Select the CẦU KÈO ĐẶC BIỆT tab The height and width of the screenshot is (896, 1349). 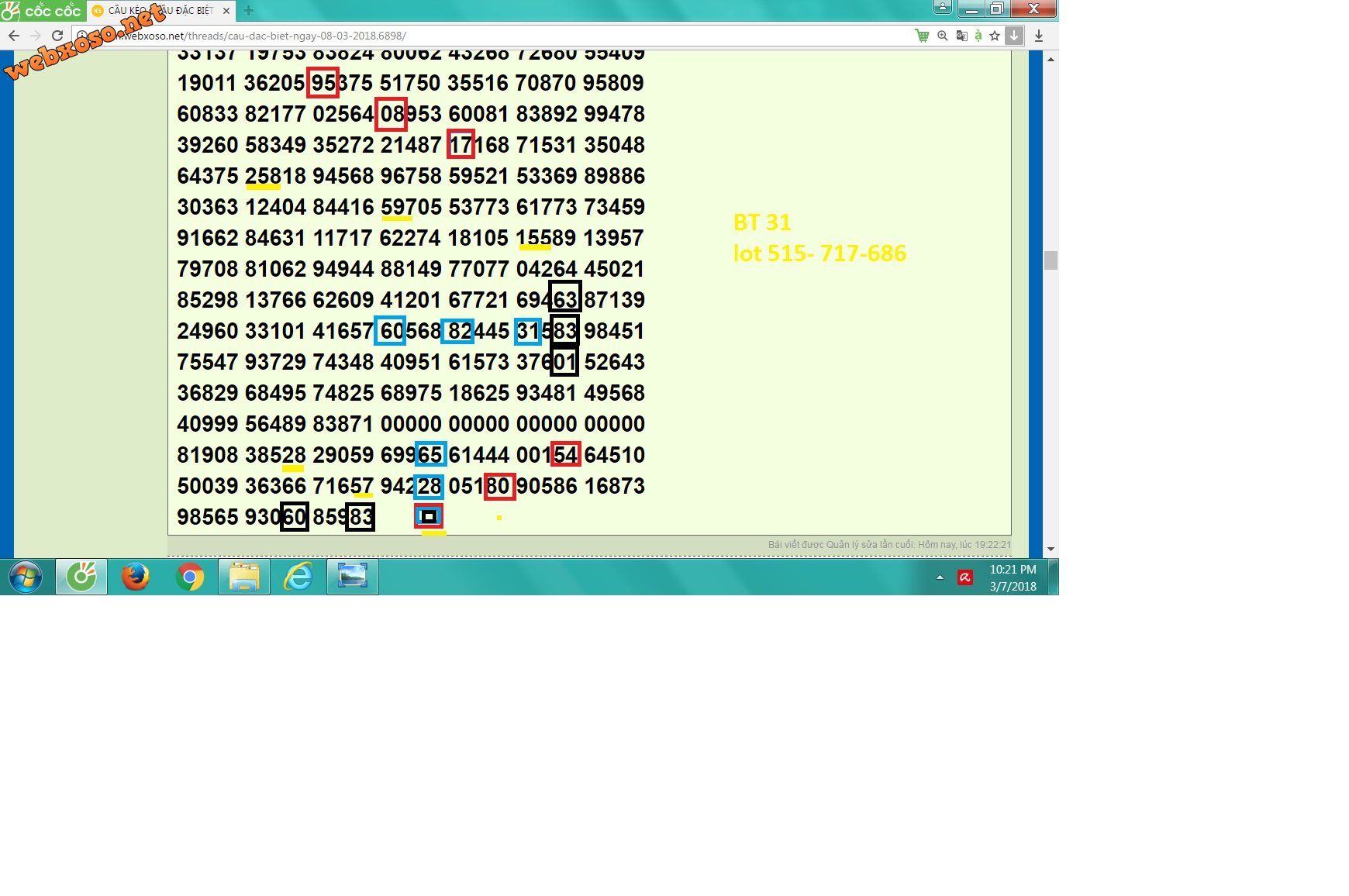coord(161,11)
